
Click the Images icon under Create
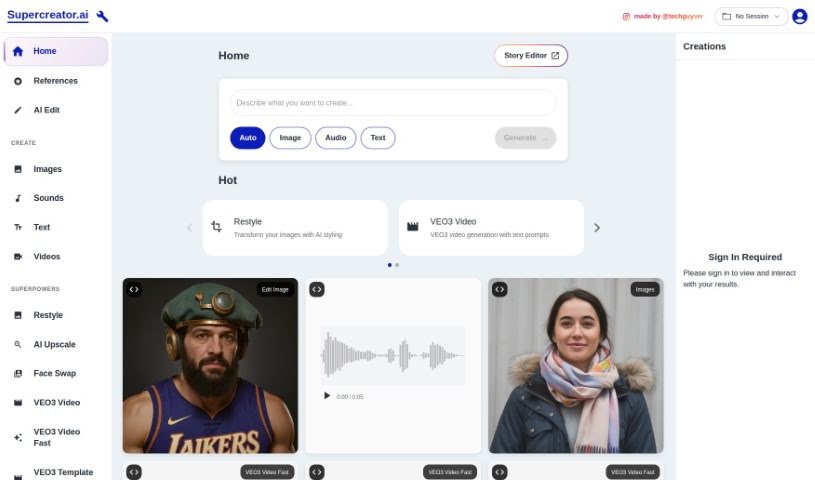click(x=18, y=169)
